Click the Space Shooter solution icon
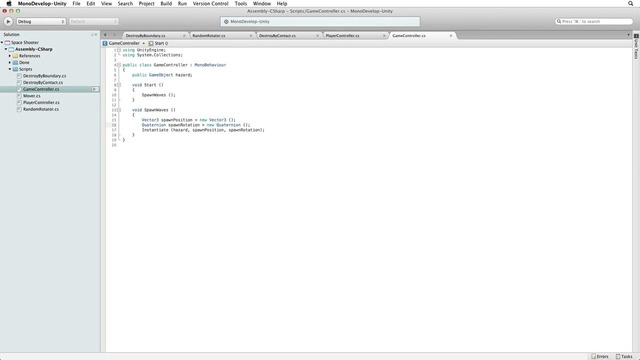The width and height of the screenshot is (640, 360). (7, 42)
